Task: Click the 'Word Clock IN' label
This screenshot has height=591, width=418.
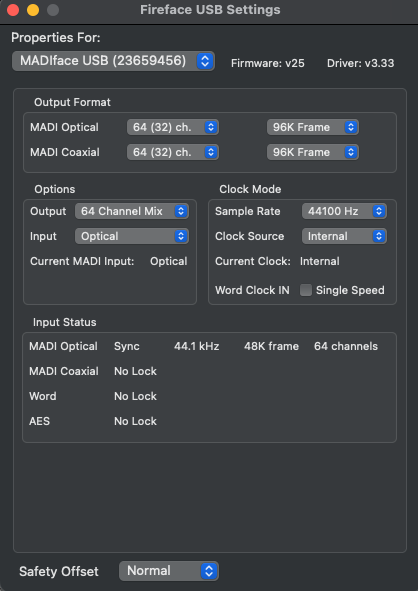Action: [x=252, y=290]
